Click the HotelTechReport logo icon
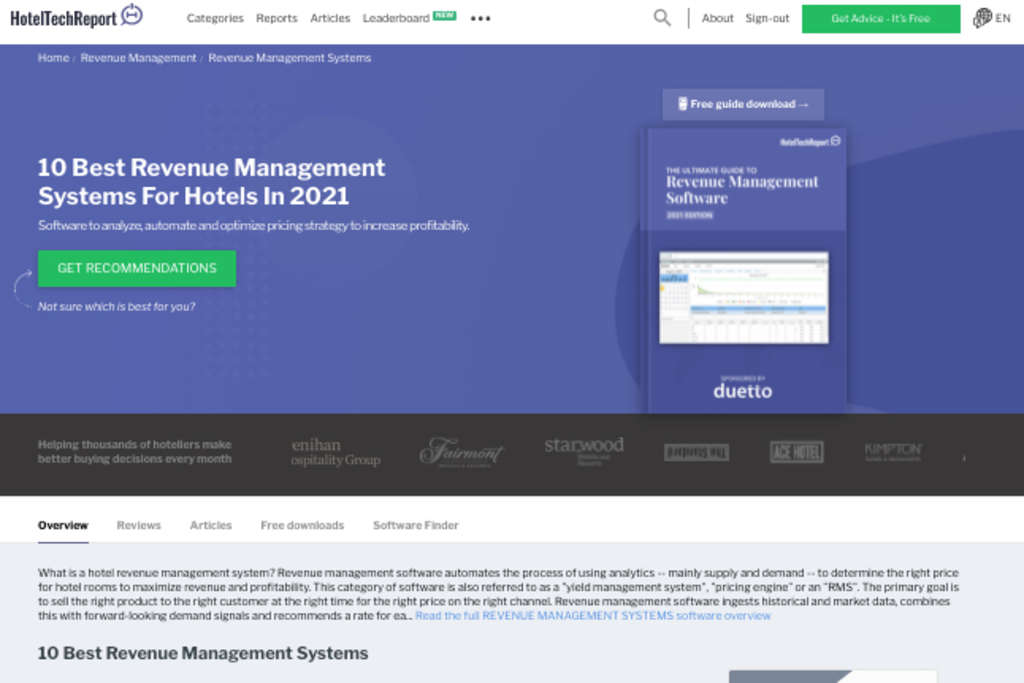Image resolution: width=1024 pixels, height=683 pixels. pyautogui.click(x=134, y=15)
